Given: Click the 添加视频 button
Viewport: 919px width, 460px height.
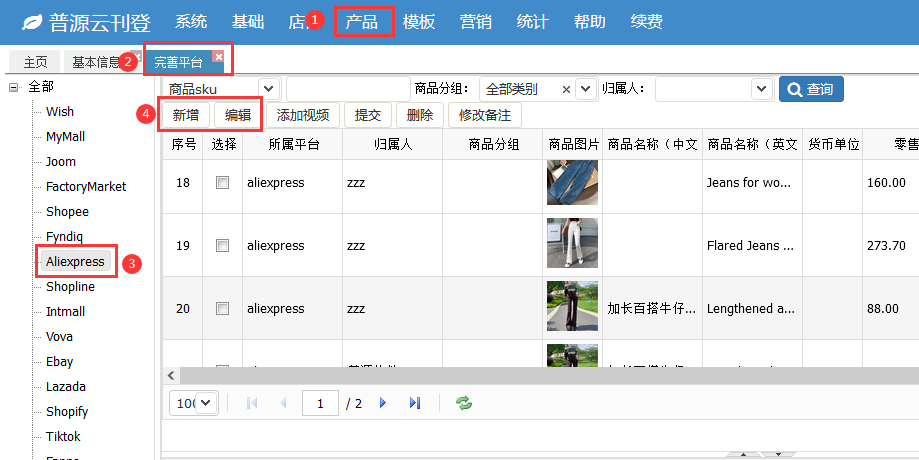Looking at the screenshot, I should tap(302, 115).
